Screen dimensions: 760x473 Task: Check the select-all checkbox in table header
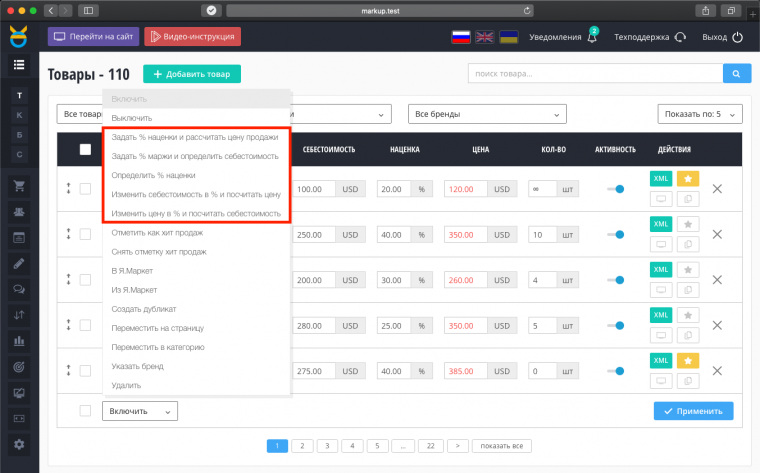pyautogui.click(x=85, y=150)
